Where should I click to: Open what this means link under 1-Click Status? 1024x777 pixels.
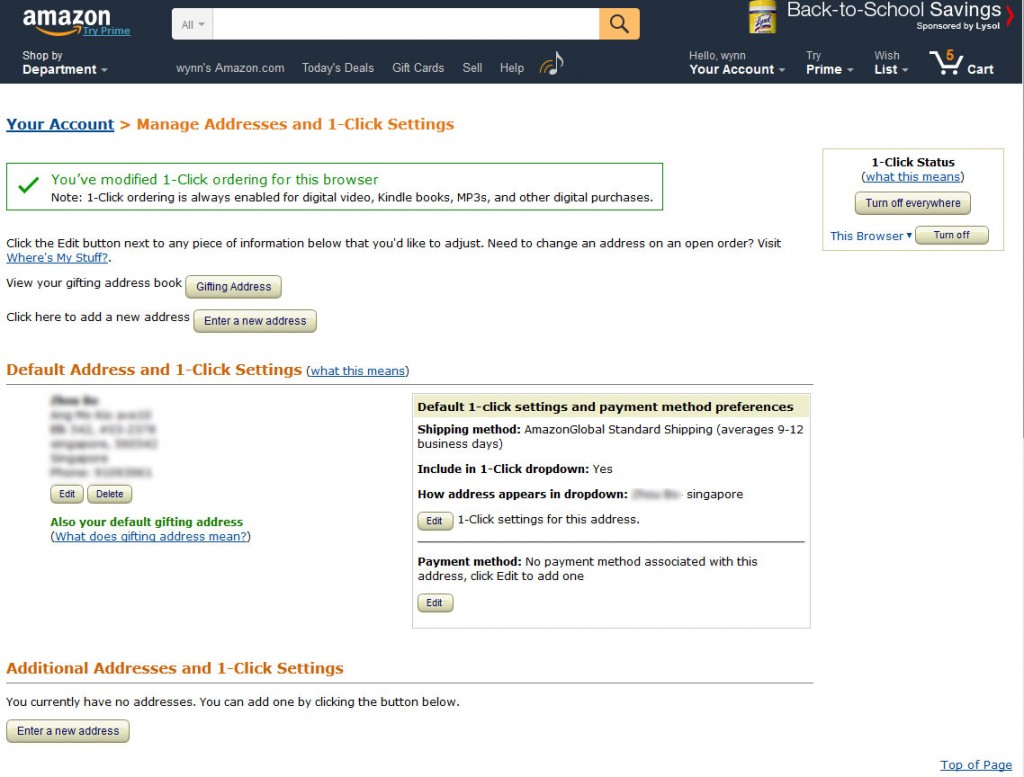tap(913, 177)
